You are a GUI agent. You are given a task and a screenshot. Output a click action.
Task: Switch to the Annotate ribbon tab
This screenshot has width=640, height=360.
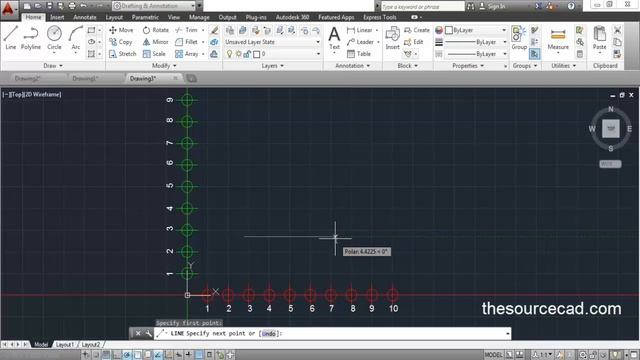(x=85, y=17)
